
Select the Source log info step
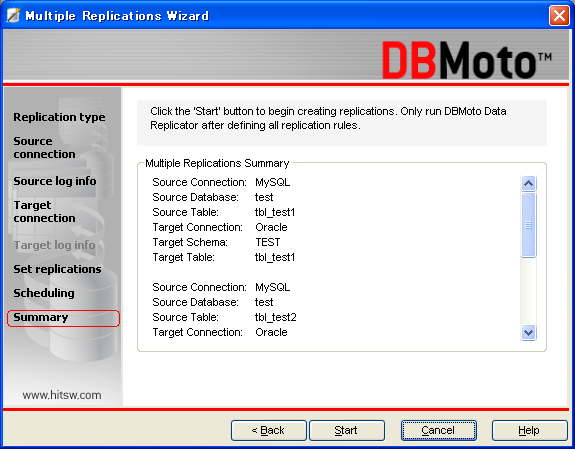pyautogui.click(x=55, y=181)
